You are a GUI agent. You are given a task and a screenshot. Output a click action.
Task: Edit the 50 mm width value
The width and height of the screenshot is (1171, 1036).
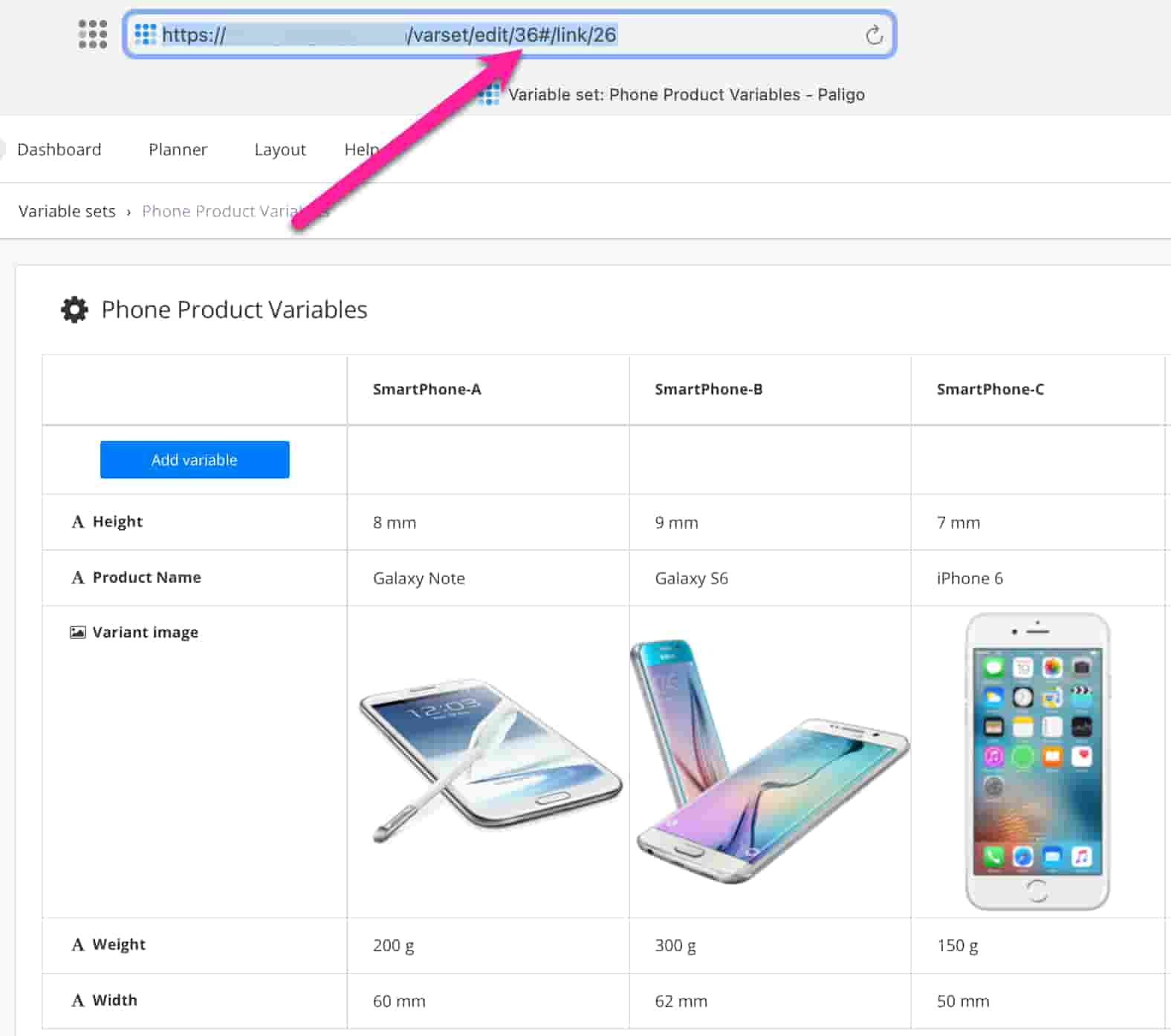coord(963,1001)
